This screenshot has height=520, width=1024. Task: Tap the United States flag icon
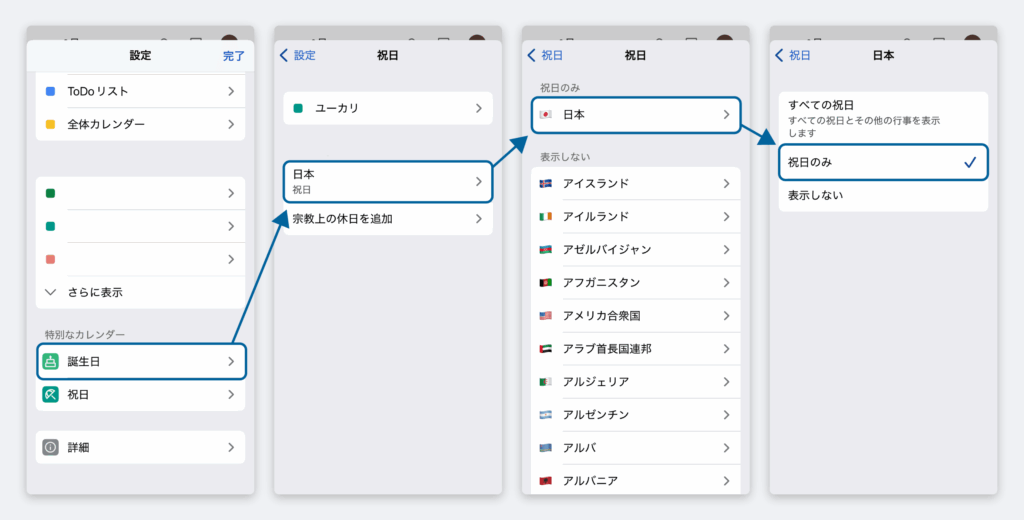point(546,316)
